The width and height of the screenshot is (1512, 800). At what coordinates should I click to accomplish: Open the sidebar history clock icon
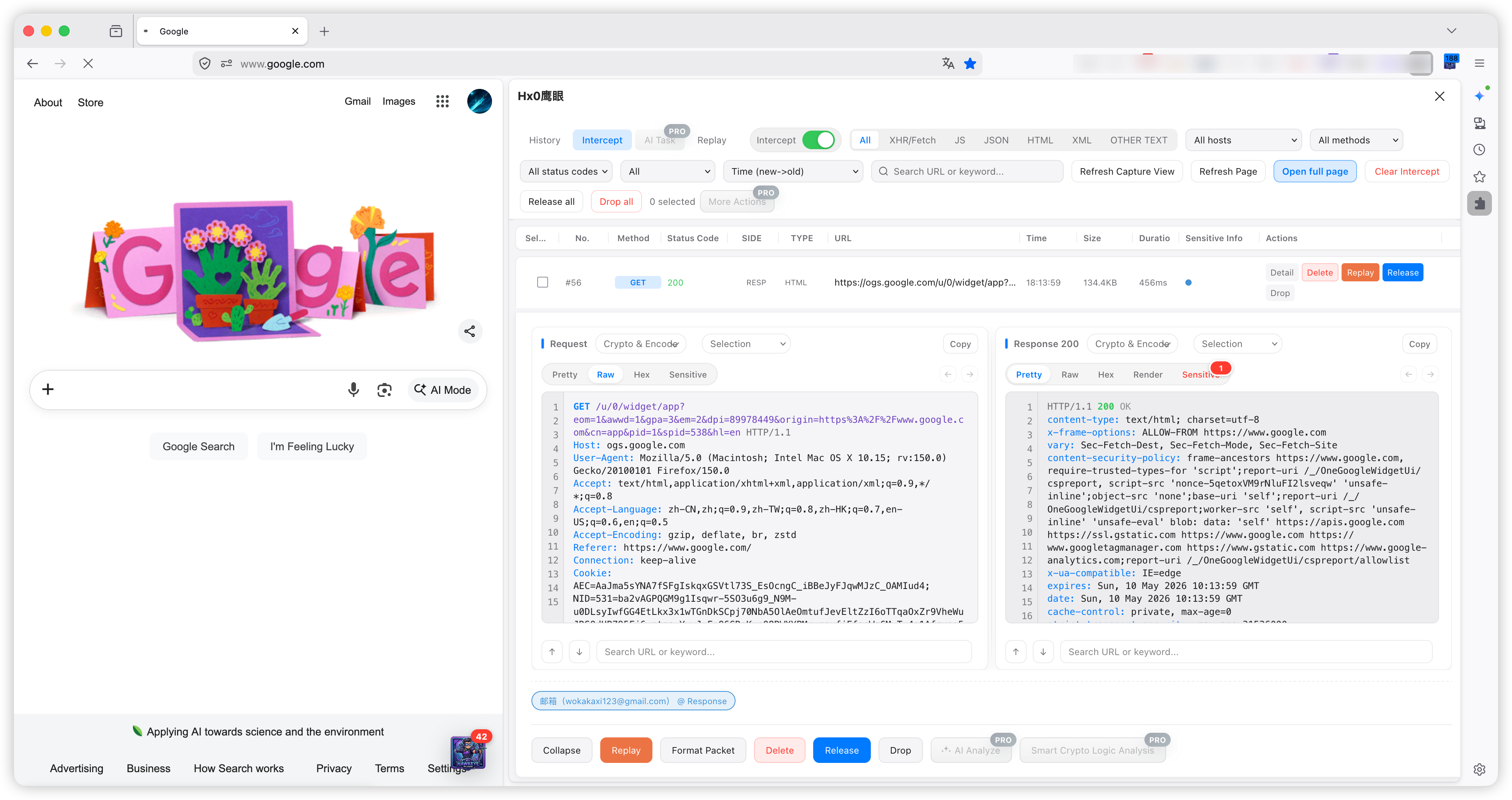pyautogui.click(x=1479, y=150)
